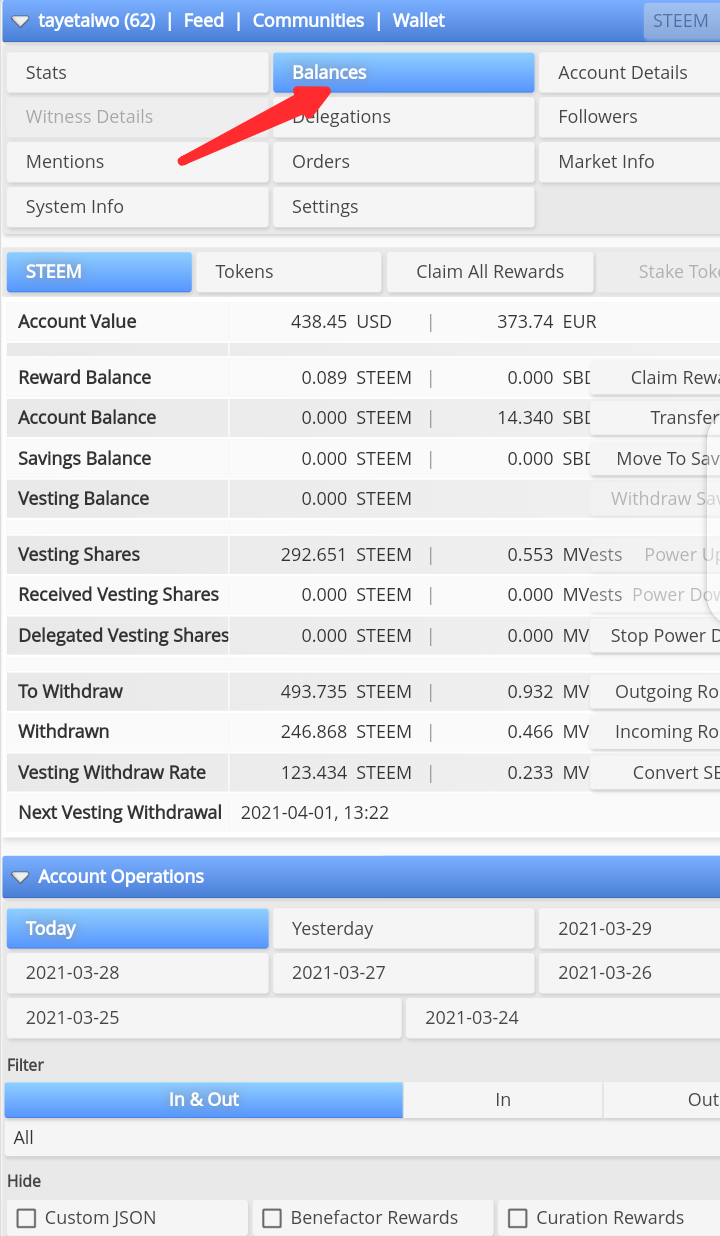Click the Move To Savings button
Image resolution: width=720 pixels, height=1236 pixels.
[655, 459]
